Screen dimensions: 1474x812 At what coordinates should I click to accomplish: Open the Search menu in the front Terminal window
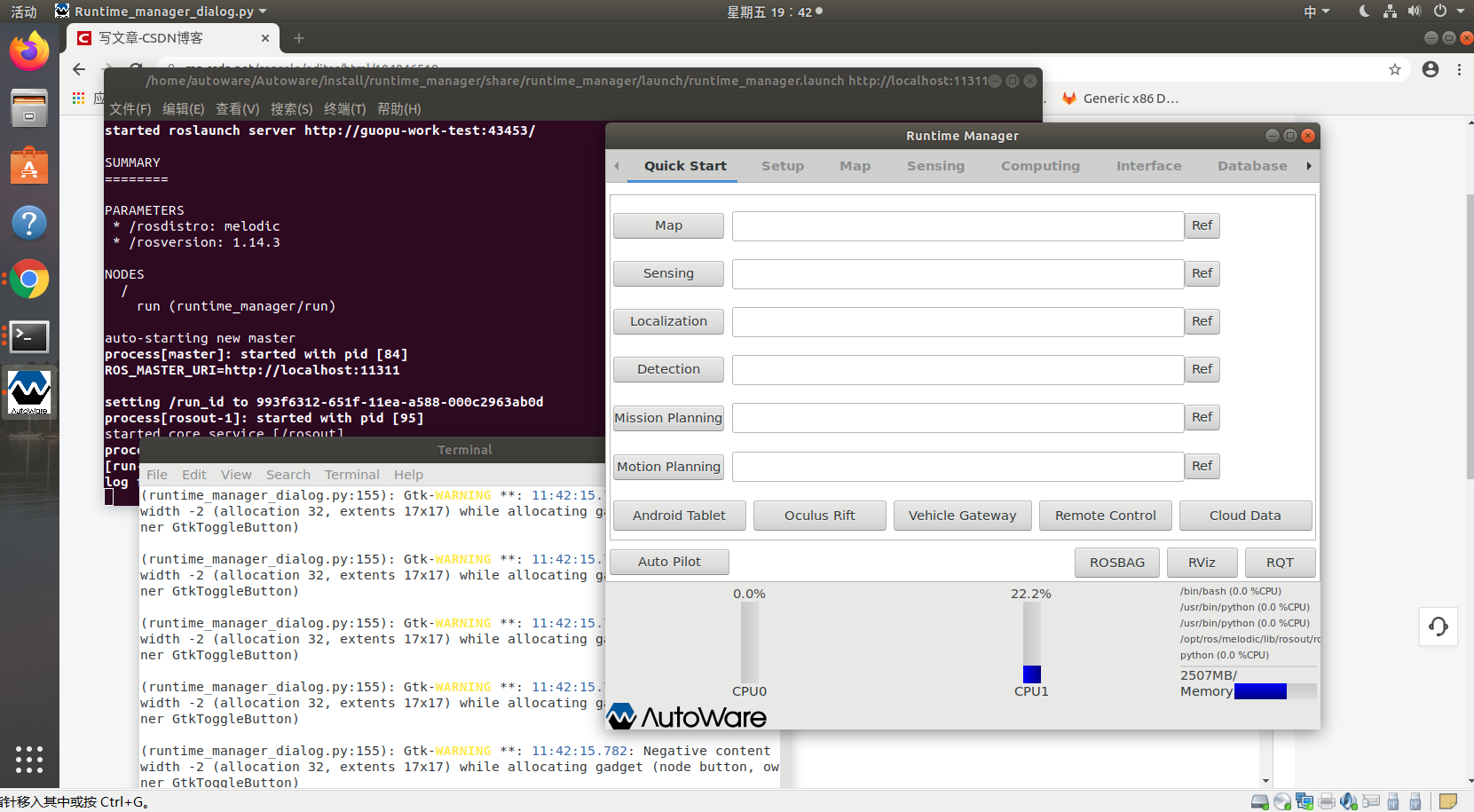tap(288, 475)
